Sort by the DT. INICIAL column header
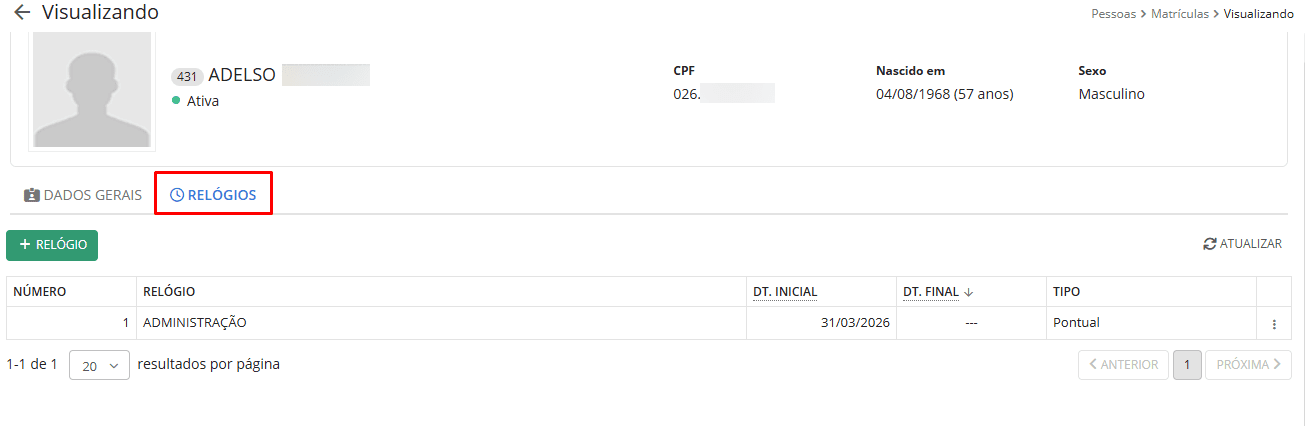 coord(785,292)
